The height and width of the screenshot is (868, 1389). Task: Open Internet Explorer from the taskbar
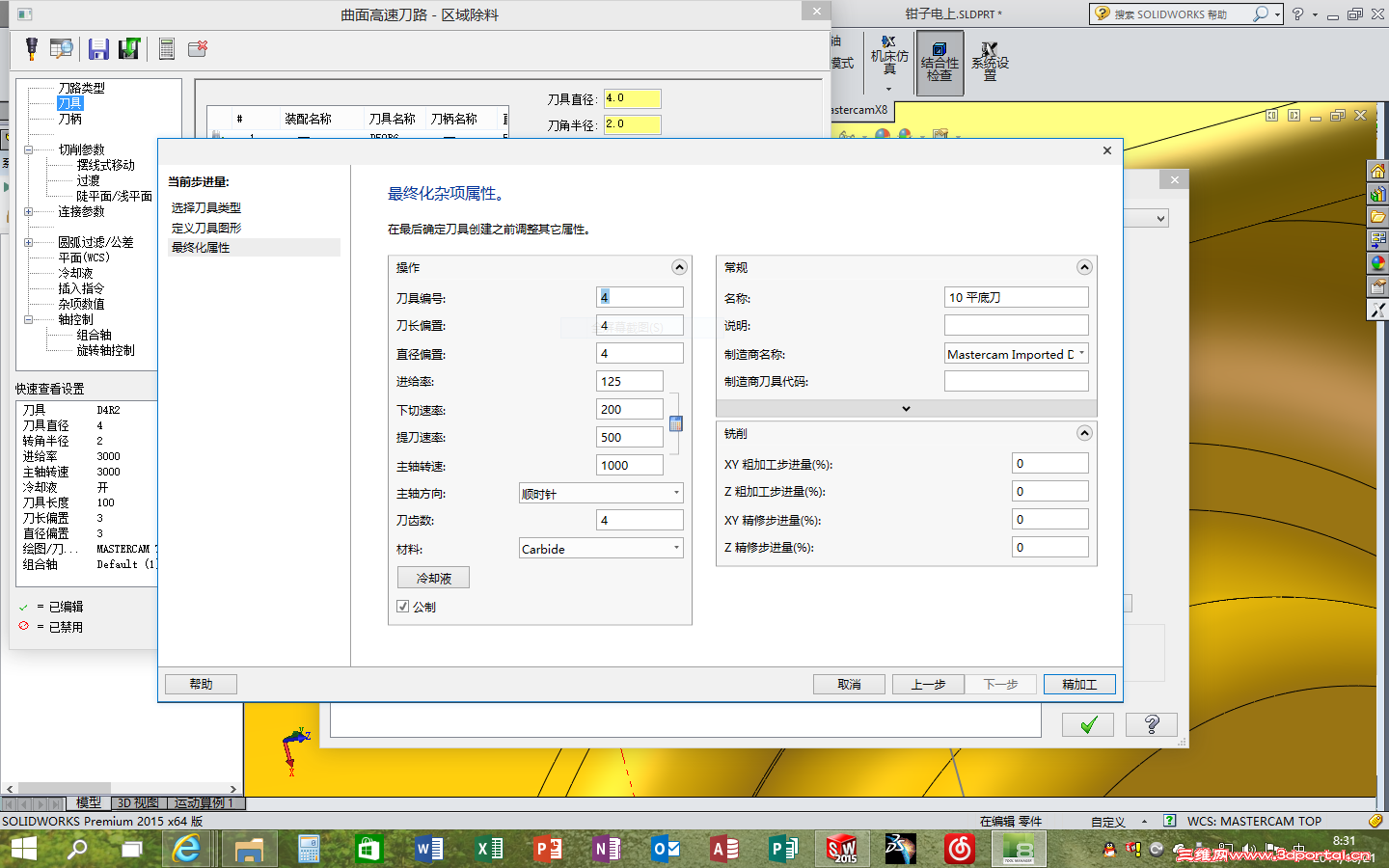pos(187,849)
